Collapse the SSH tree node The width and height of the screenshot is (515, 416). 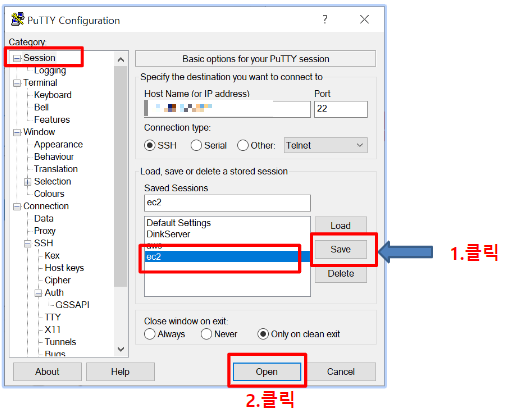tap(27, 244)
